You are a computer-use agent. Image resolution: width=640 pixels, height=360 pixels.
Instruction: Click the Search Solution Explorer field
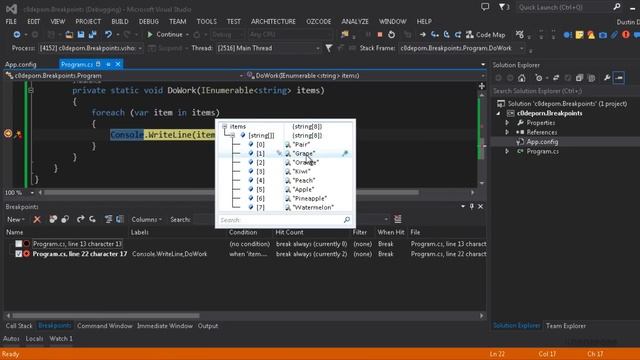(x=565, y=91)
